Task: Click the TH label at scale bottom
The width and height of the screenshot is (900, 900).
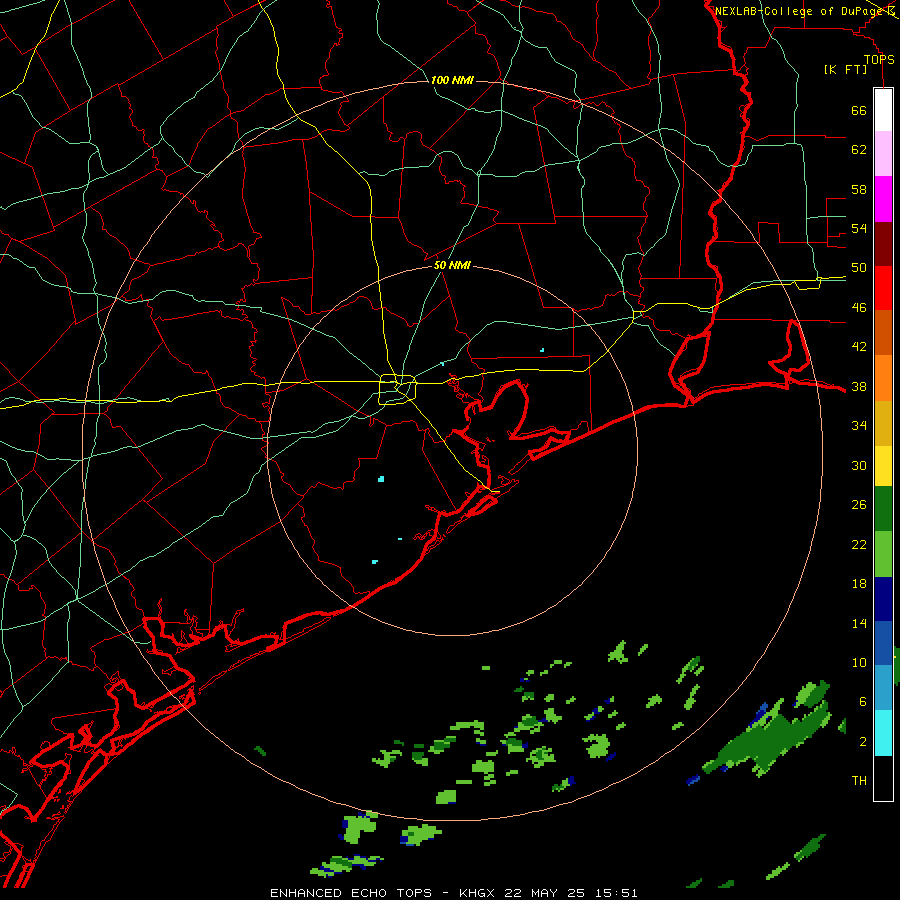Action: (859, 781)
